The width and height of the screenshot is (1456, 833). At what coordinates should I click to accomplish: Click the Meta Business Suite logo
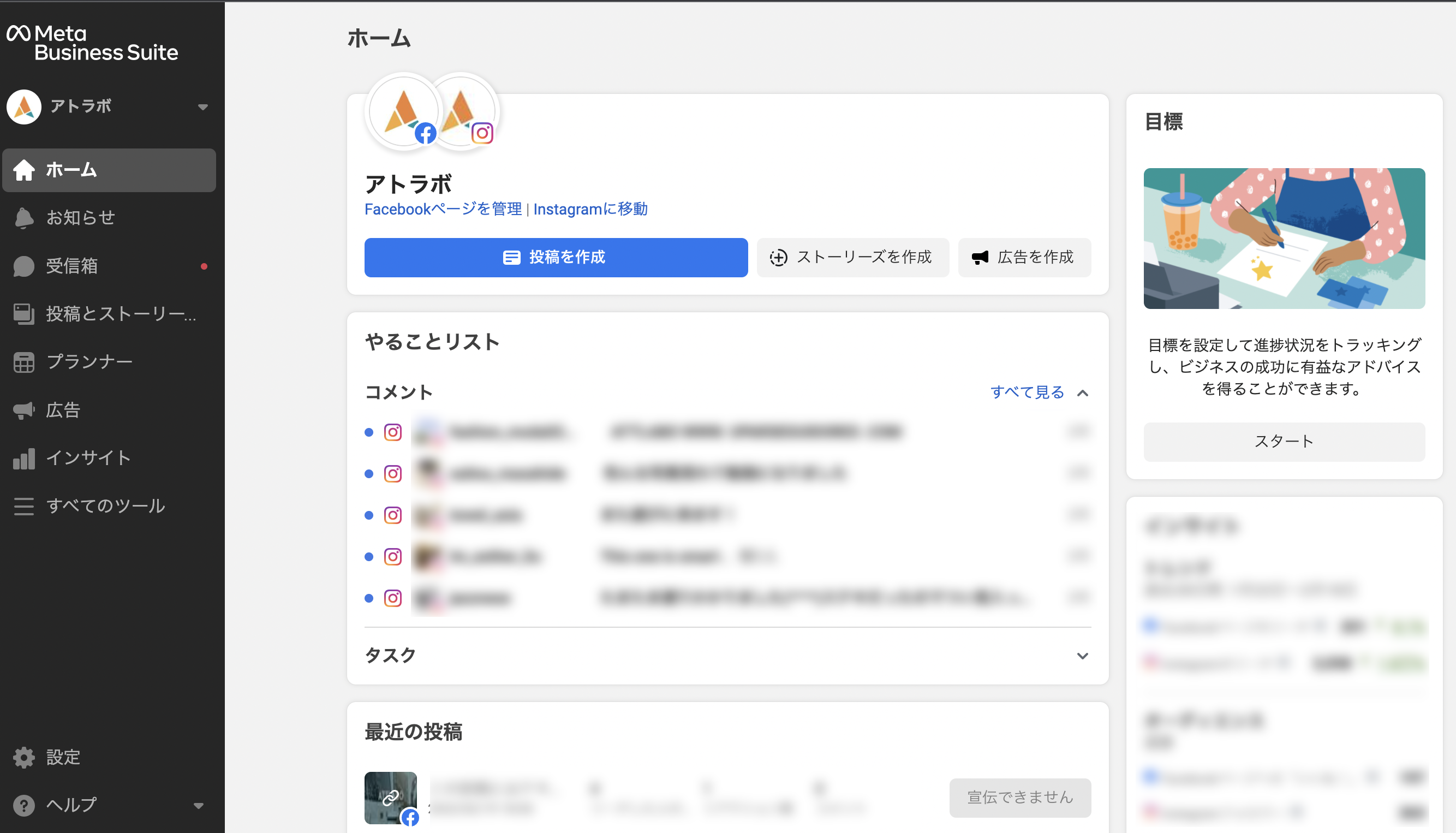click(x=92, y=43)
